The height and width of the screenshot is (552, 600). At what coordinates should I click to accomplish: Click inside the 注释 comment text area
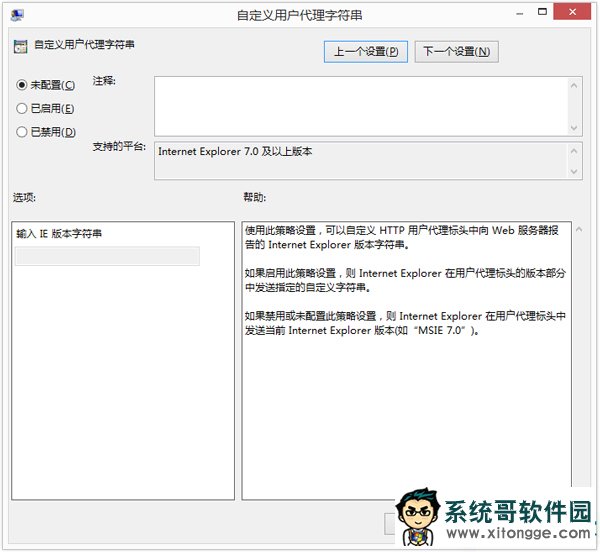360,106
